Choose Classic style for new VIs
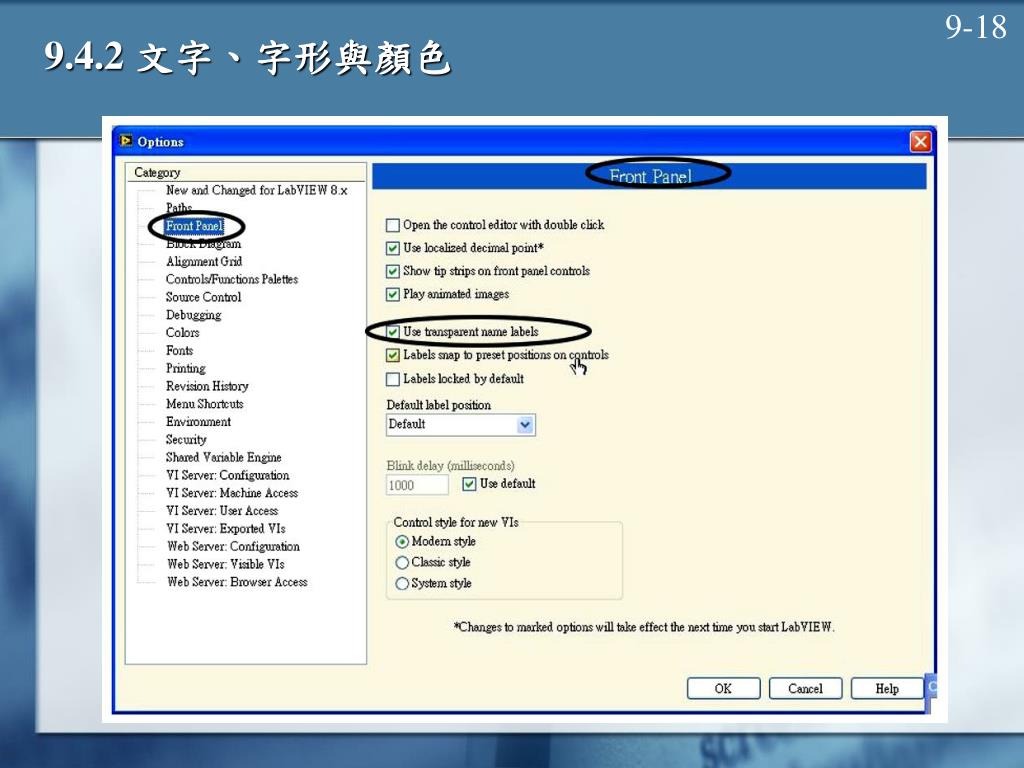1024x768 pixels. coord(402,562)
